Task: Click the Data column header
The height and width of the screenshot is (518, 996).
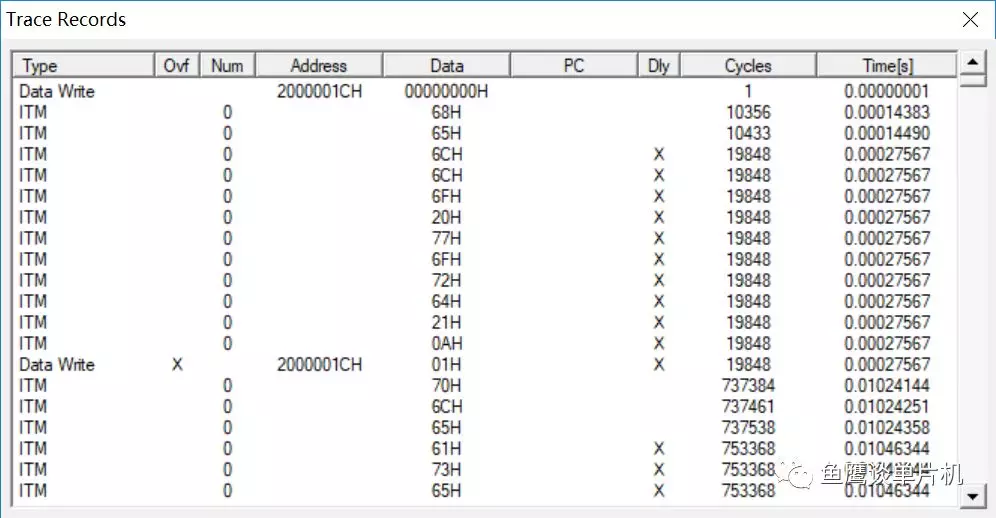Action: click(x=447, y=65)
